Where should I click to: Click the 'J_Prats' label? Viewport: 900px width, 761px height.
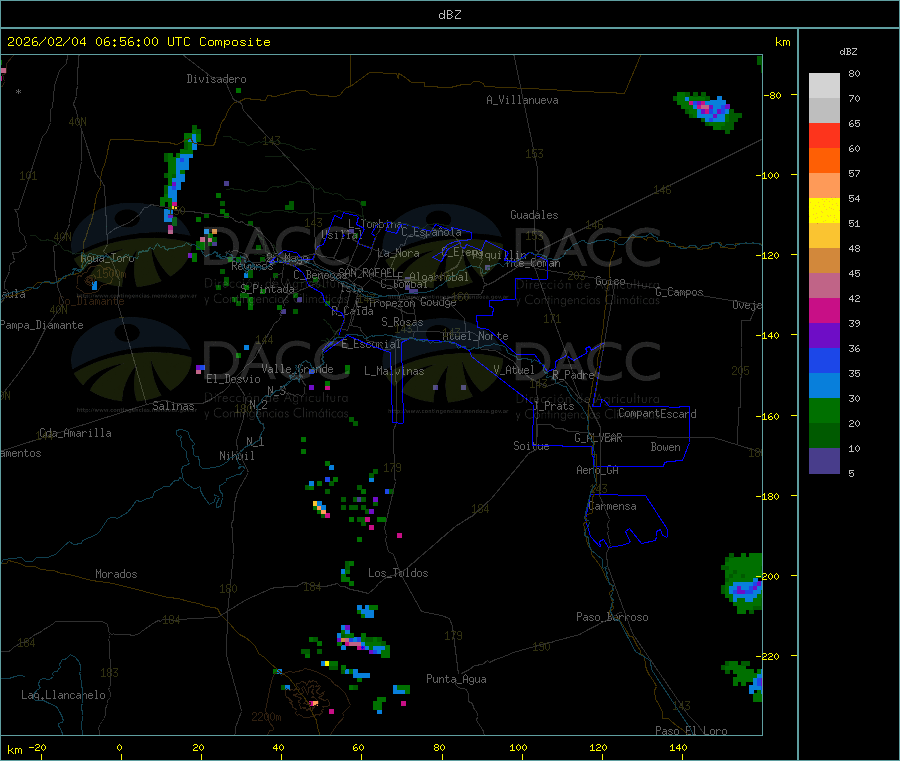553,406
